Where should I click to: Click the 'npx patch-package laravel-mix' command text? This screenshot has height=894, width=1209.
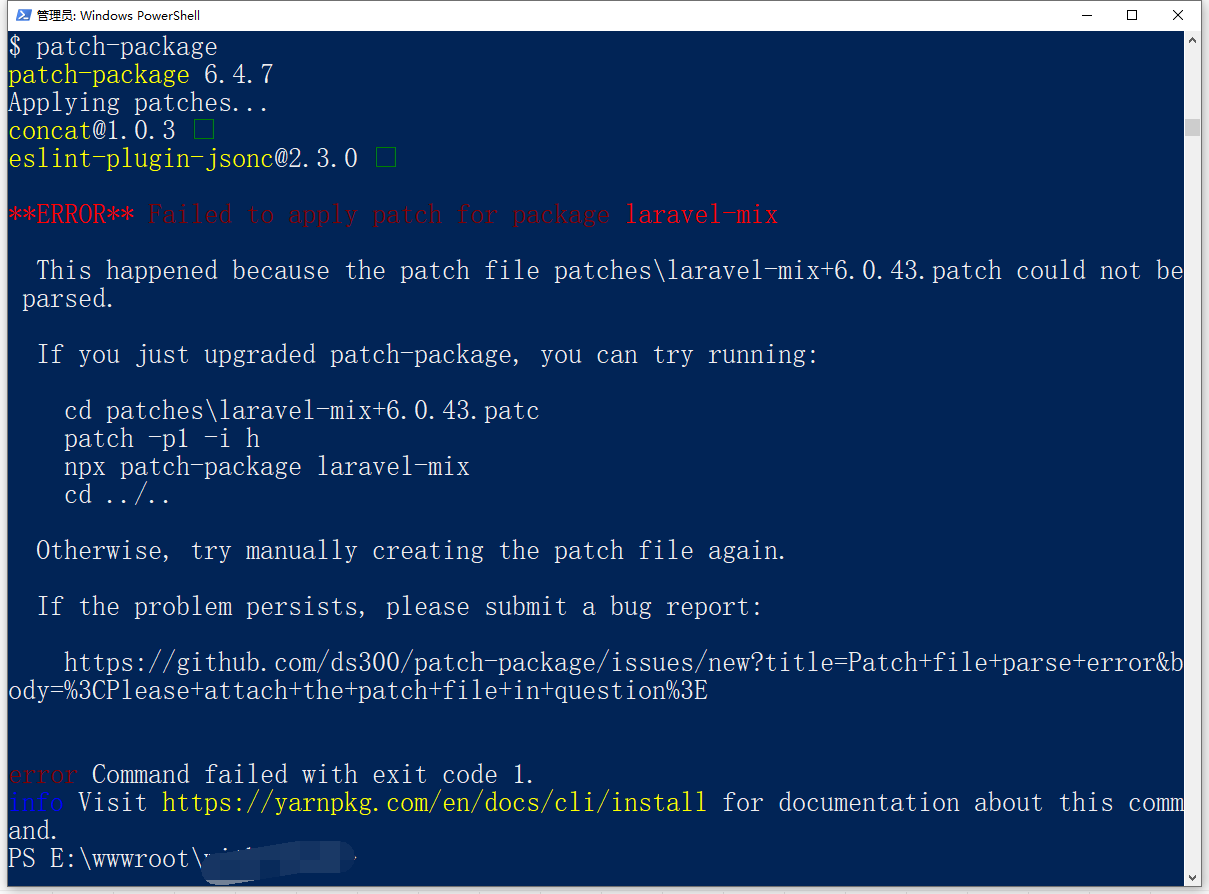tap(266, 467)
